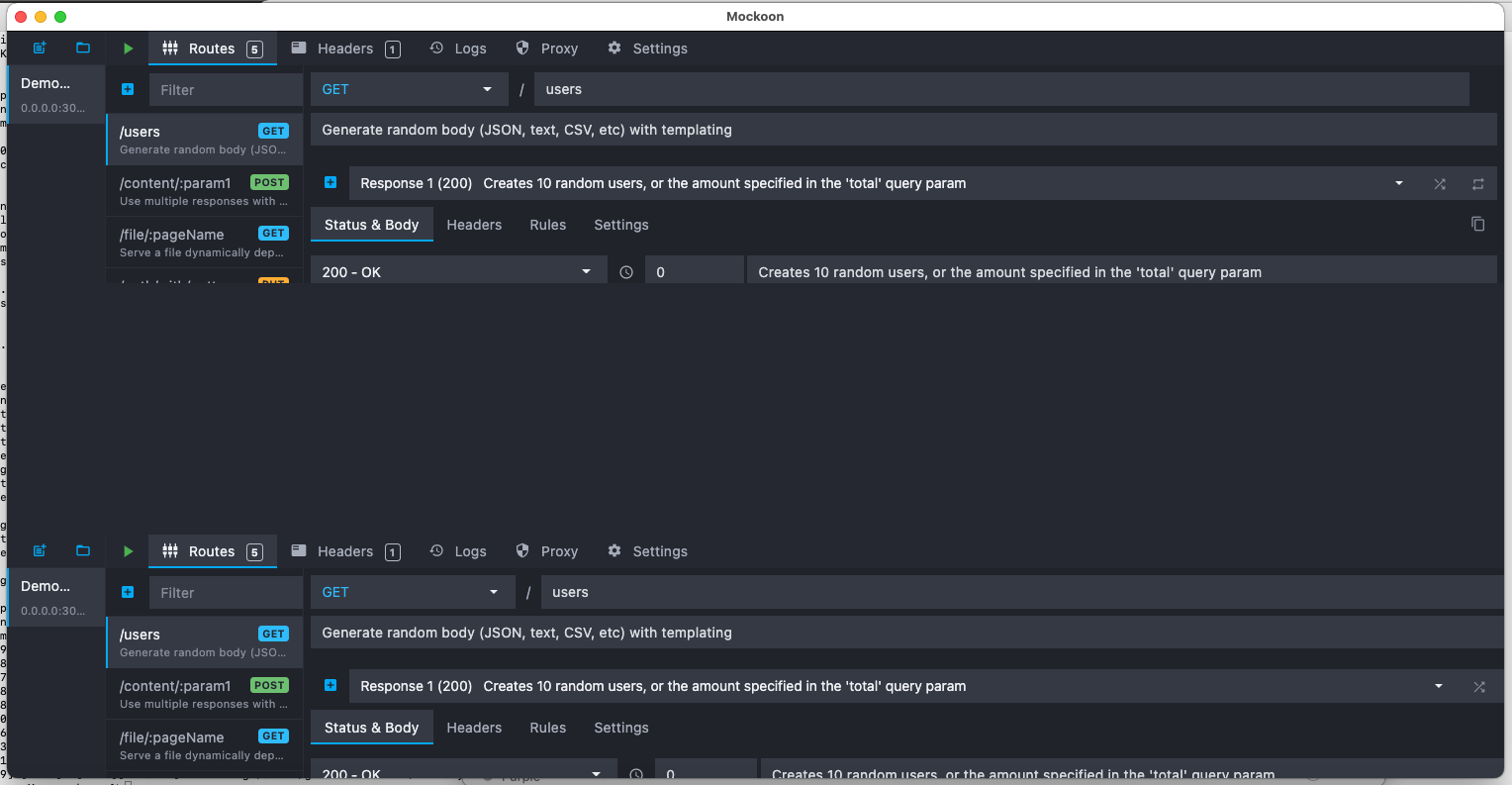The height and width of the screenshot is (785, 1512).
Task: Enable sequential response mode with the repeat icon
Action: pos(1478,184)
